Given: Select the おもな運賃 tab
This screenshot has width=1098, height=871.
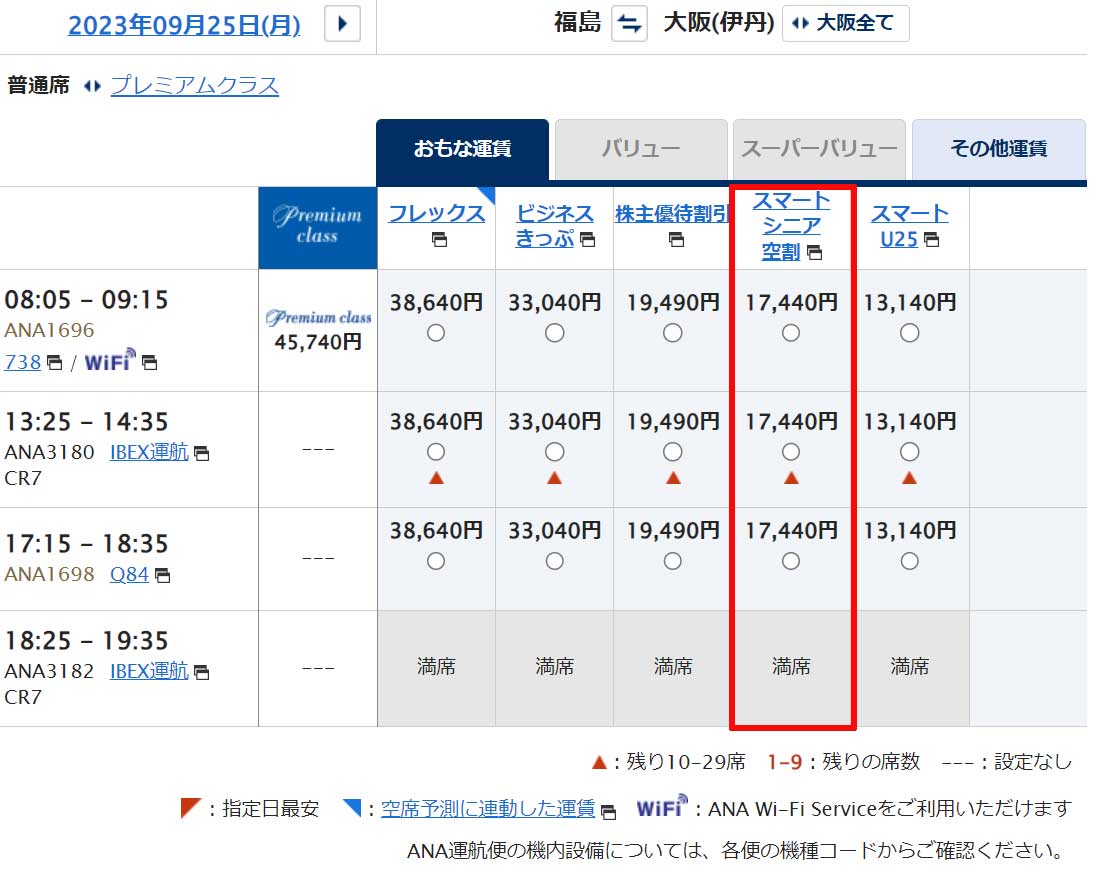Looking at the screenshot, I should click(462, 149).
